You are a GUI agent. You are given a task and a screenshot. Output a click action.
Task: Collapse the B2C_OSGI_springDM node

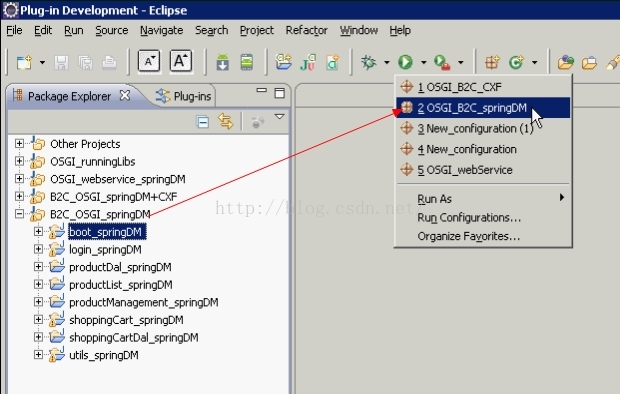point(19,214)
